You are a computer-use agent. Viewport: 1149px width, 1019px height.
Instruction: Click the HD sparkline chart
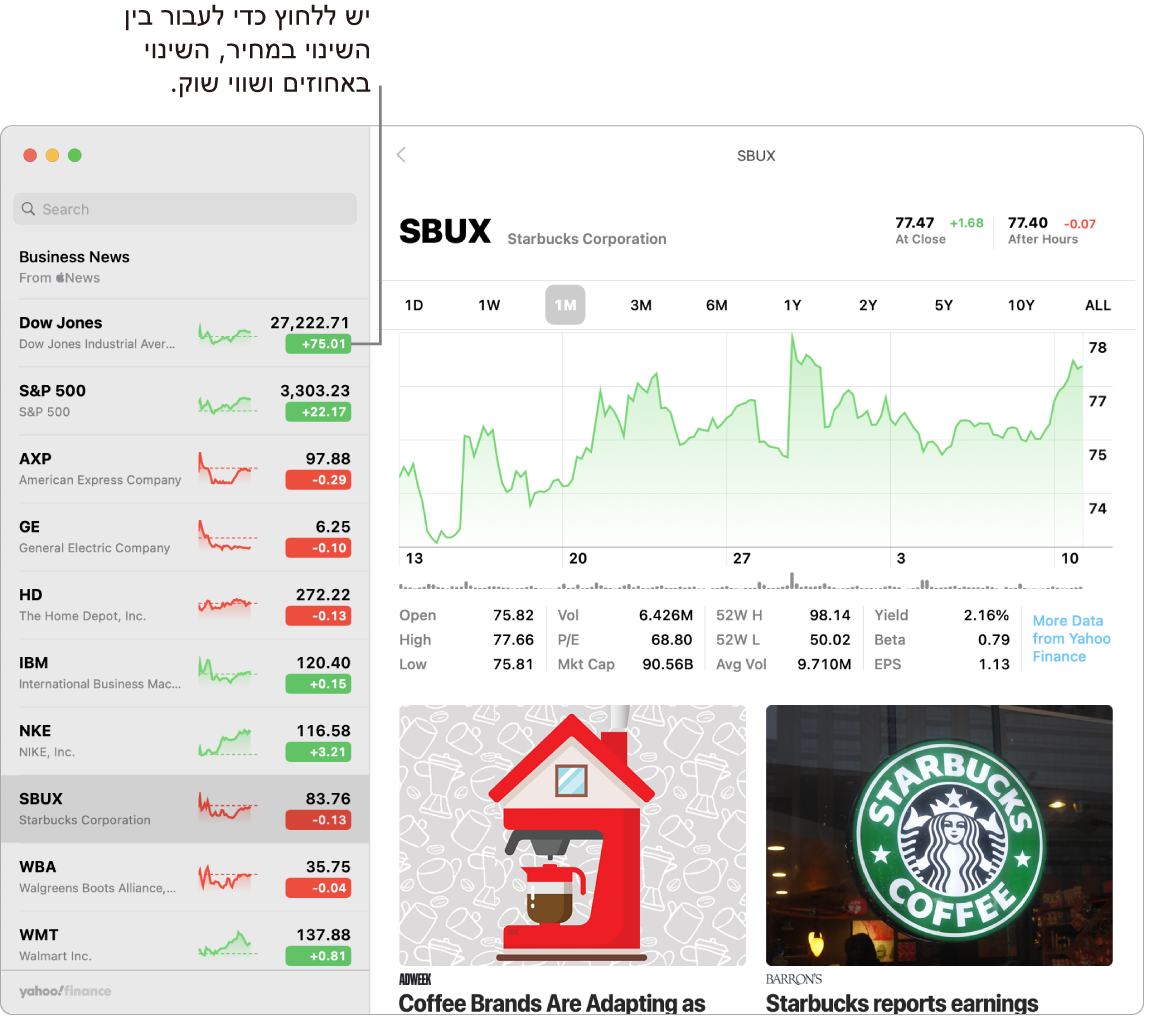coord(228,605)
